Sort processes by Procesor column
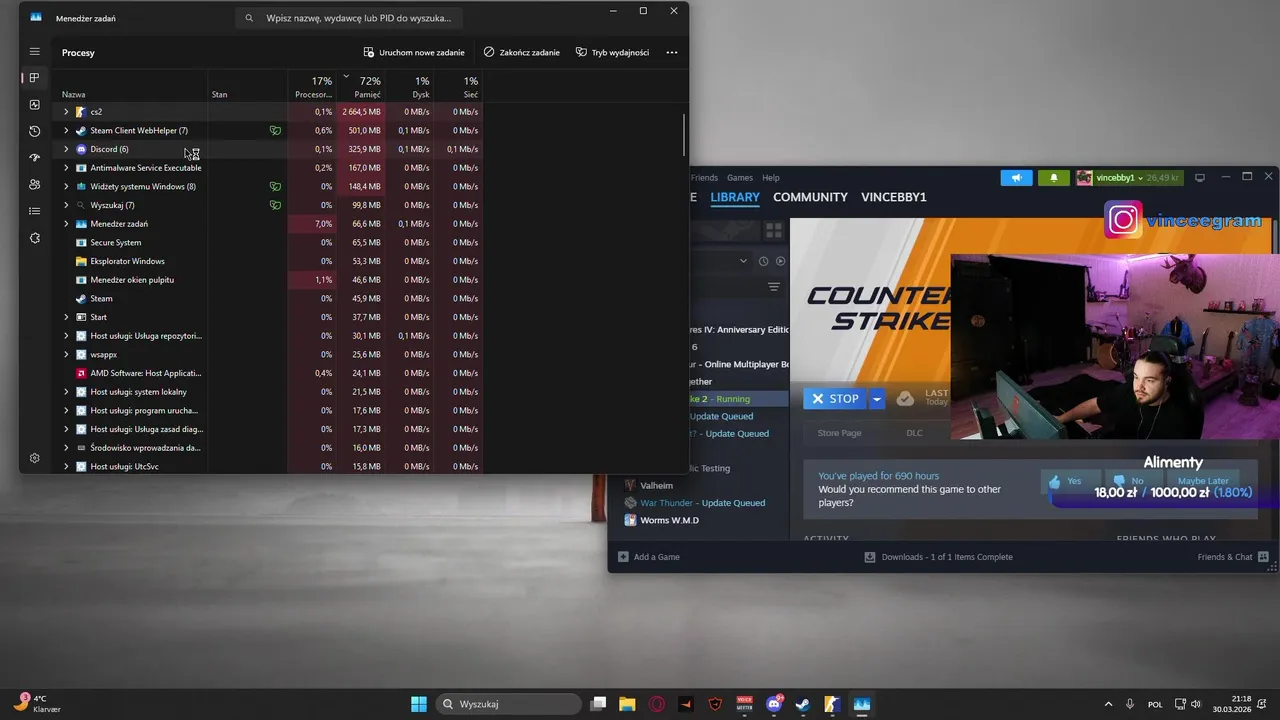Viewport: 1280px width, 720px height. point(313,87)
